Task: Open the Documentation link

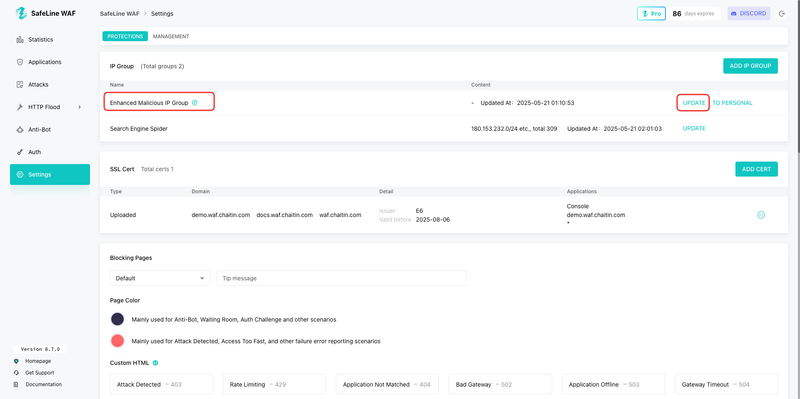Action: [44, 384]
